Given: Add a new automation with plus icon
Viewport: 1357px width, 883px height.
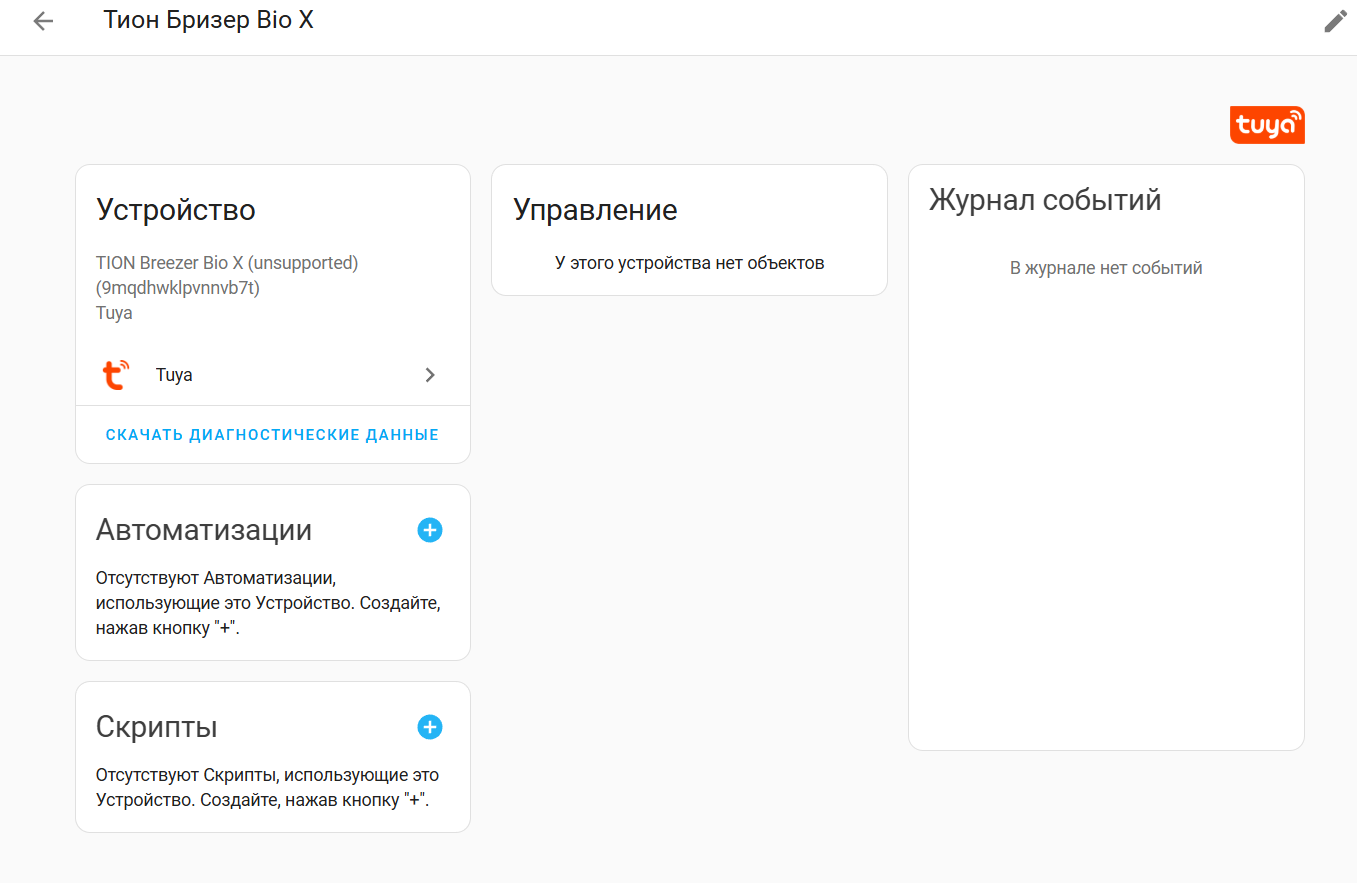Looking at the screenshot, I should (x=430, y=530).
